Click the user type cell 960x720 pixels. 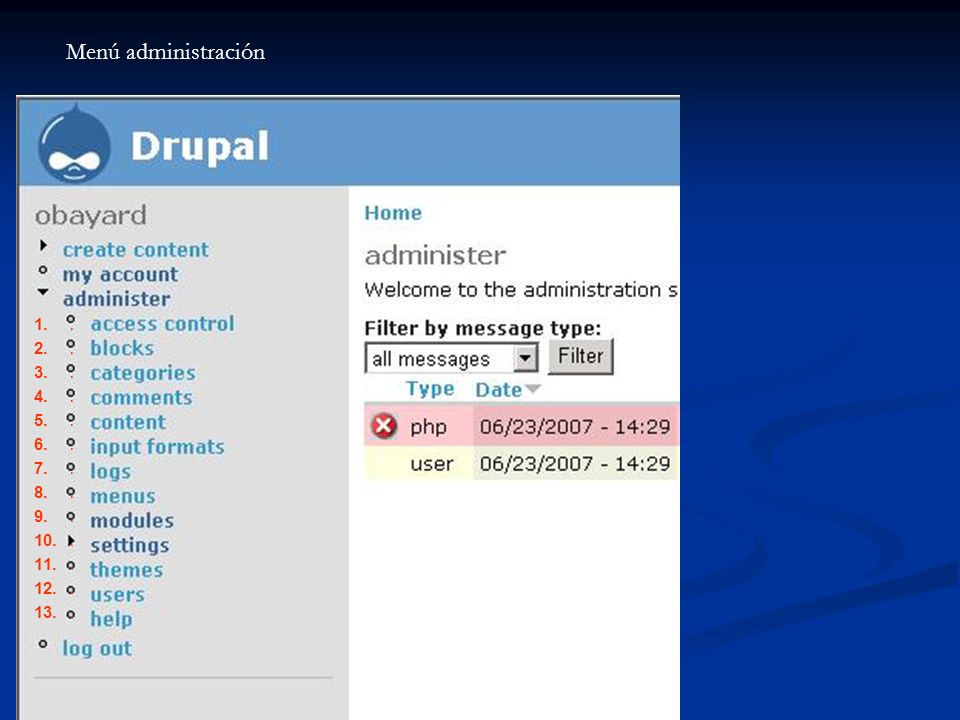[432, 464]
